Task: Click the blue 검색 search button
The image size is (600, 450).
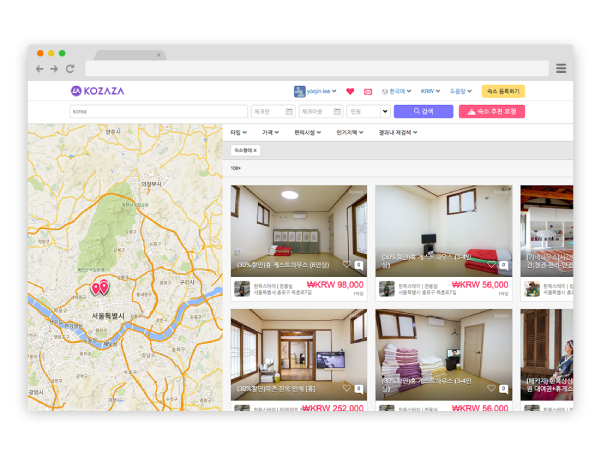Action: tap(423, 111)
